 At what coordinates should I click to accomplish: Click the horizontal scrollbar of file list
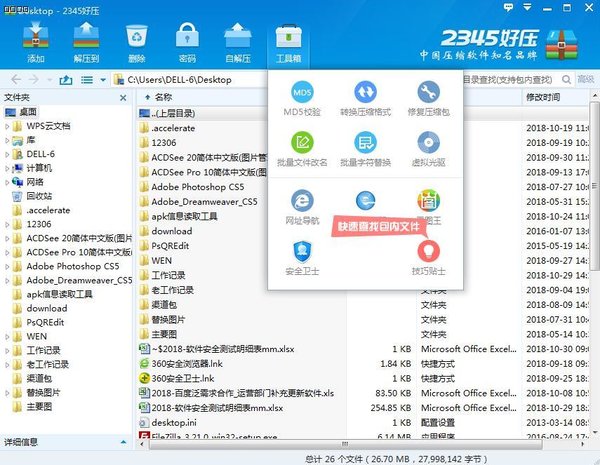pos(345,444)
